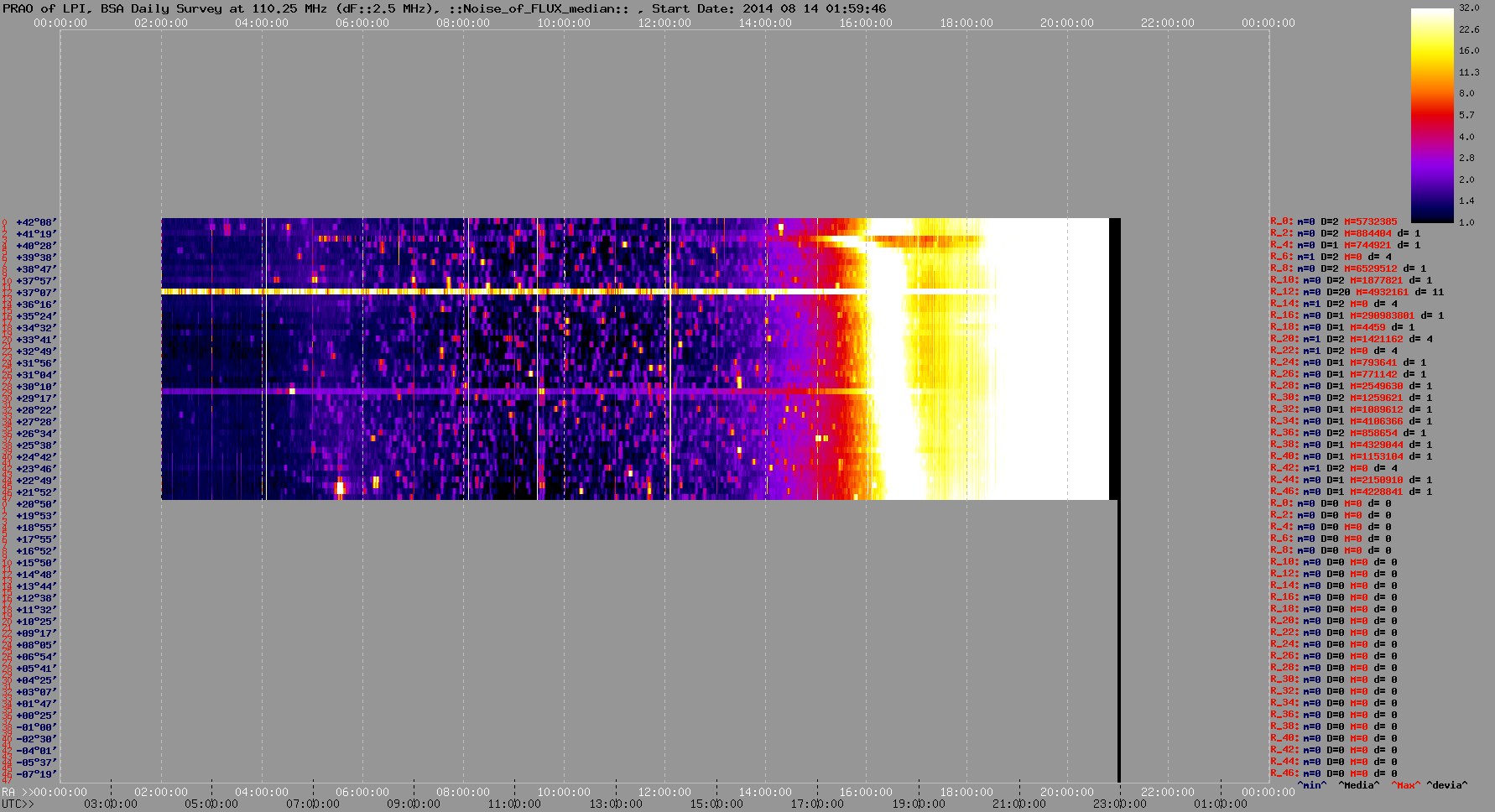Click the +42°08' declination label
The width and height of the screenshot is (1495, 812).
tap(36, 222)
